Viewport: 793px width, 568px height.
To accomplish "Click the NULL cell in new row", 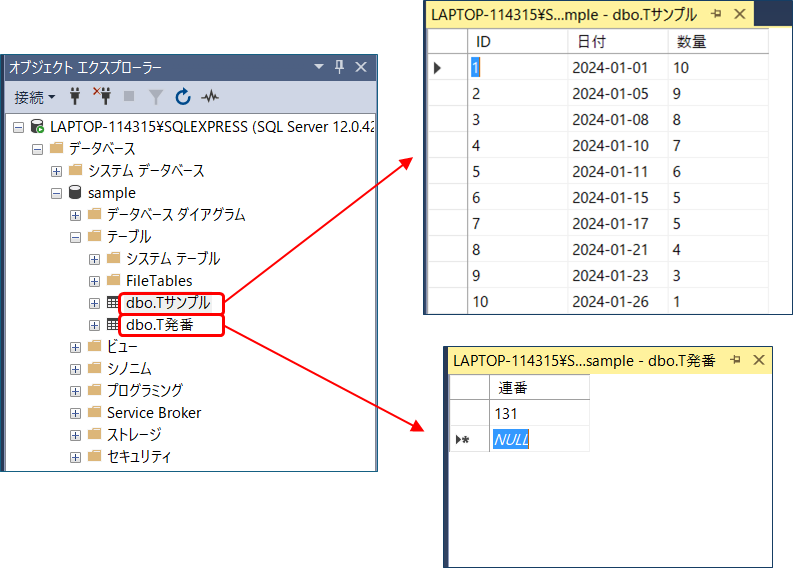I will tap(540, 440).
